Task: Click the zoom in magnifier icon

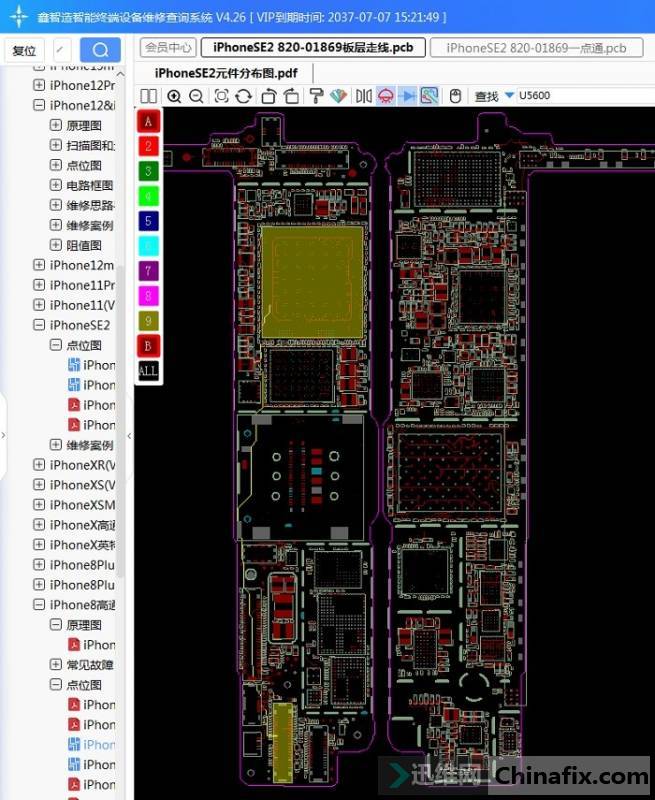Action: click(174, 96)
